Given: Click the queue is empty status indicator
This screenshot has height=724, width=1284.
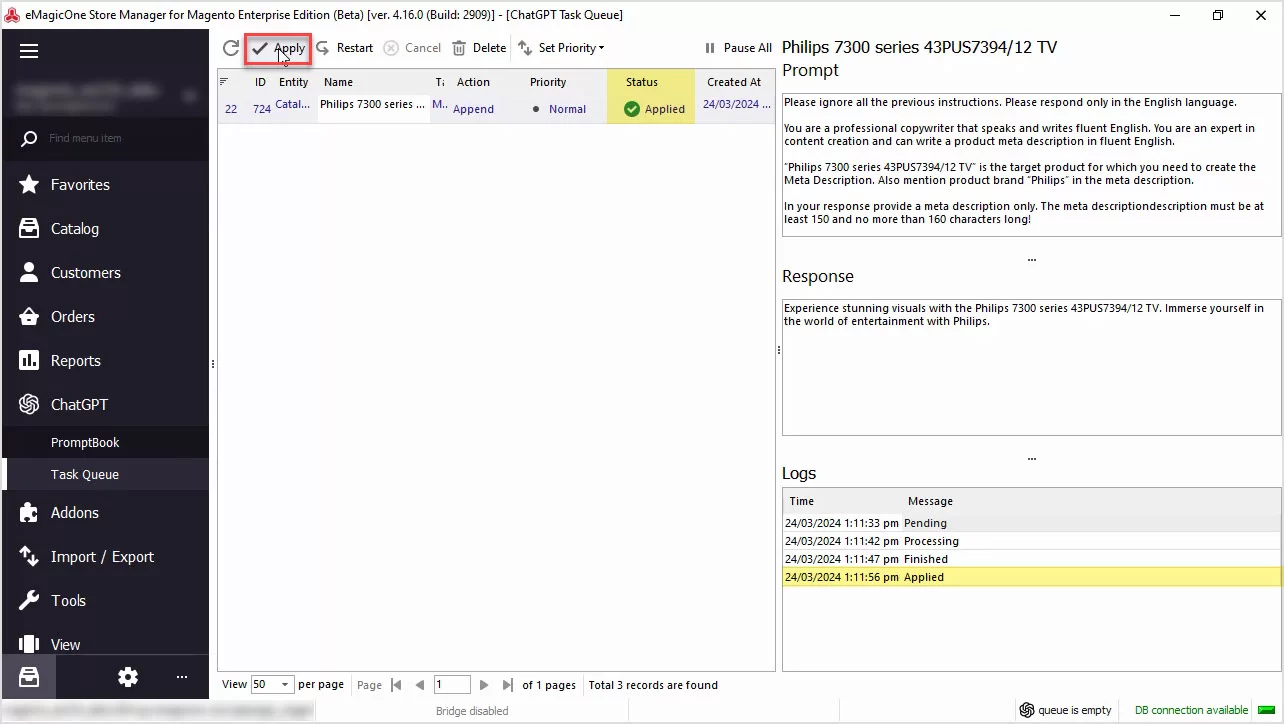Looking at the screenshot, I should (1066, 710).
